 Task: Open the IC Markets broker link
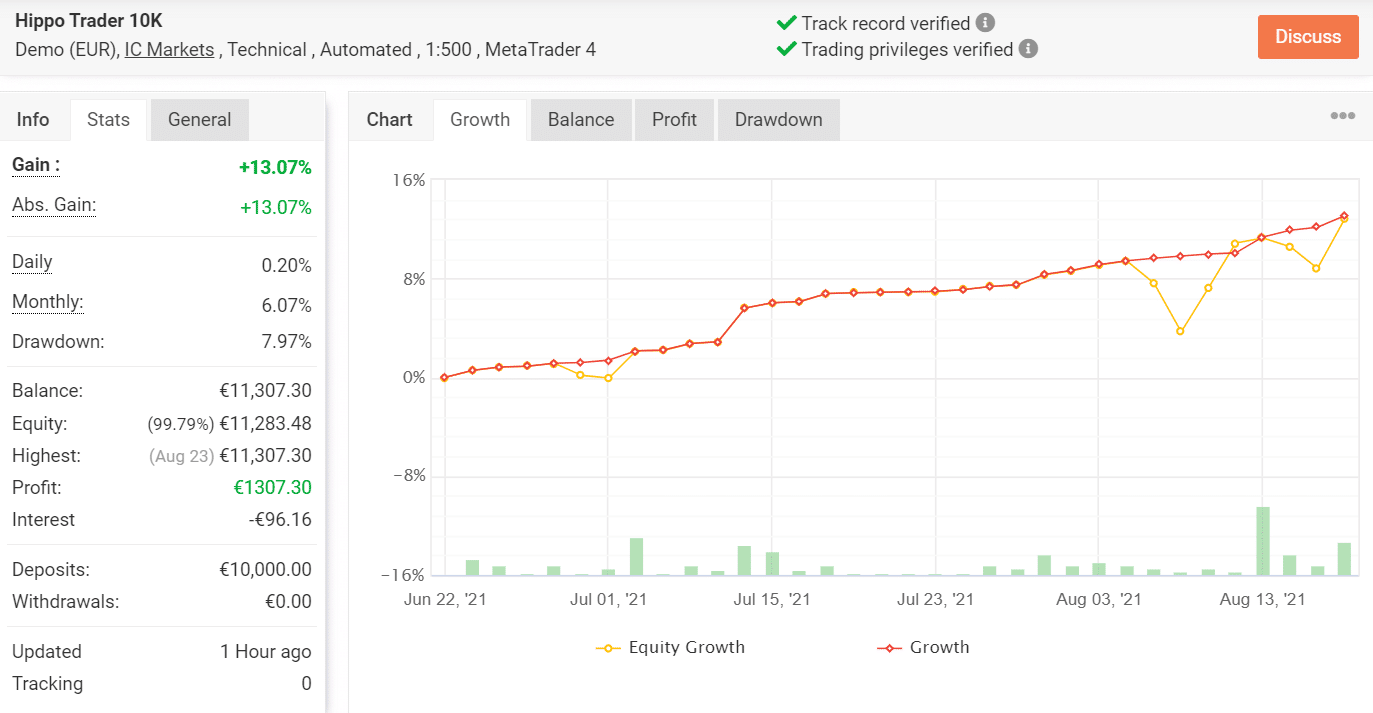169,49
